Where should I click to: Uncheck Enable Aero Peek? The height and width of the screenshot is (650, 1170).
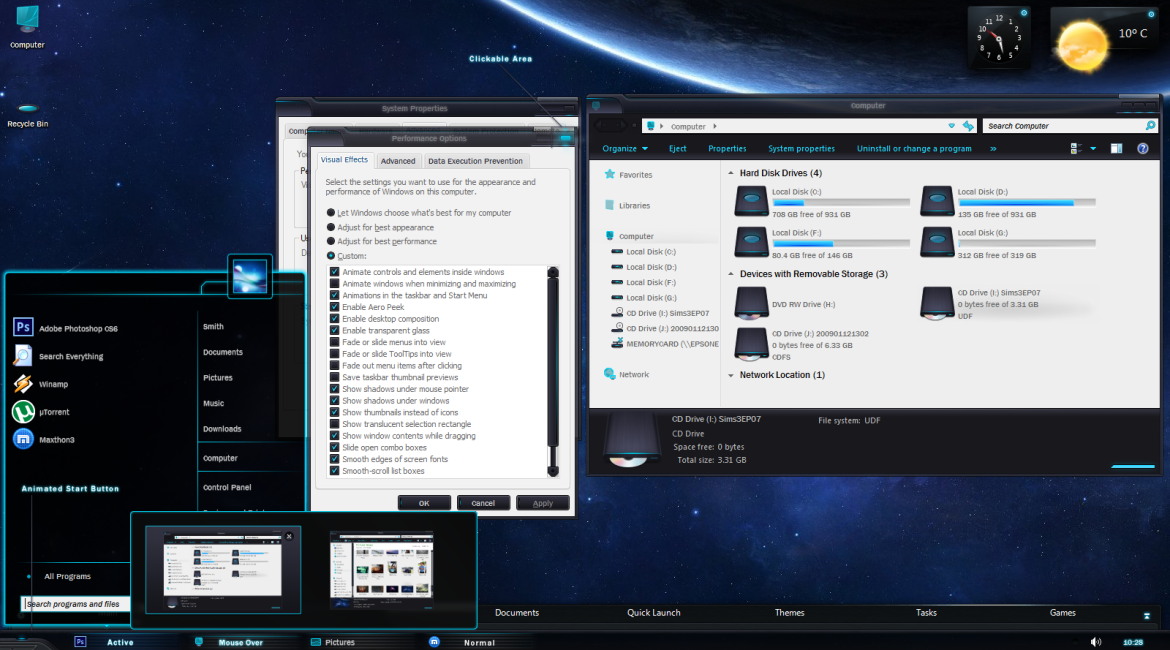335,307
